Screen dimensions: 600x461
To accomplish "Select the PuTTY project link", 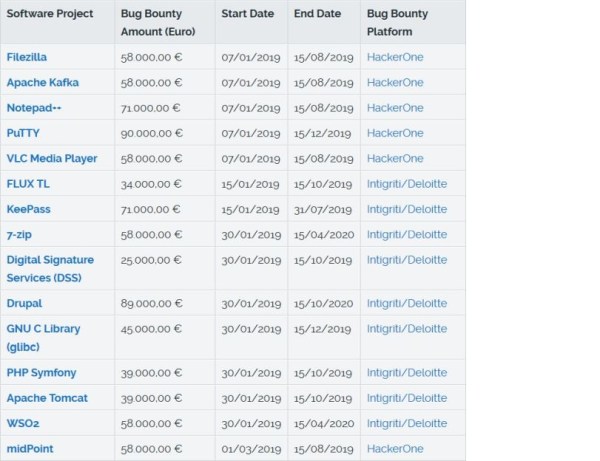I will pyautogui.click(x=24, y=133).
